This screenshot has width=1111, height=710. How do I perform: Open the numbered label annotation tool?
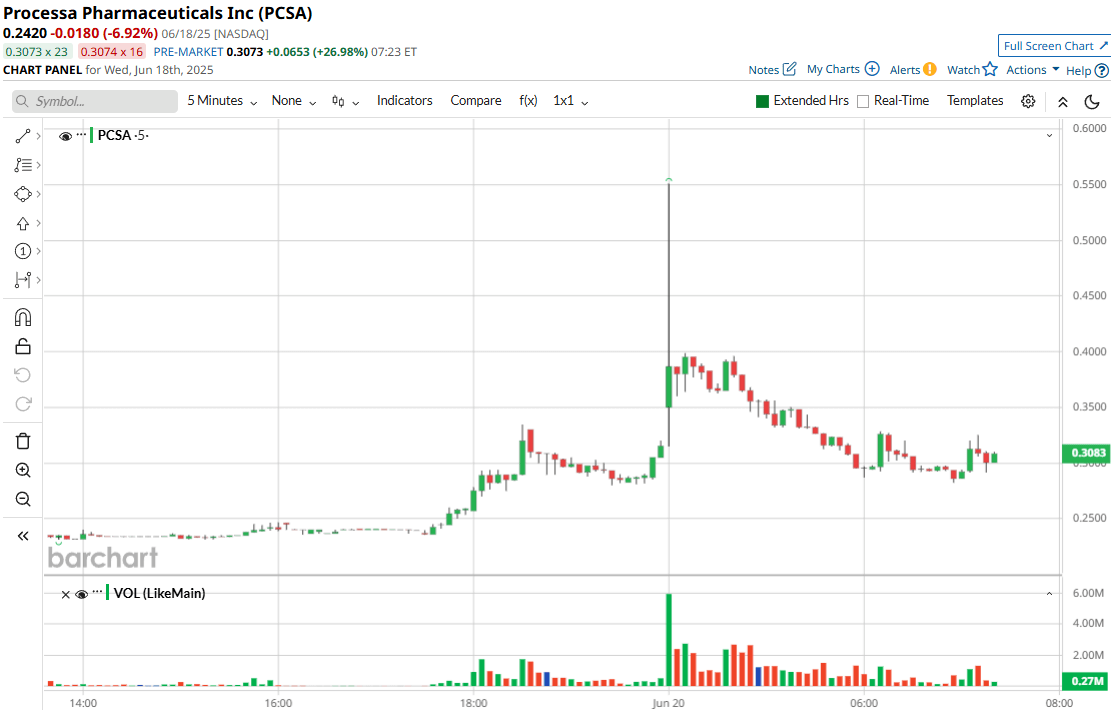(x=23, y=251)
